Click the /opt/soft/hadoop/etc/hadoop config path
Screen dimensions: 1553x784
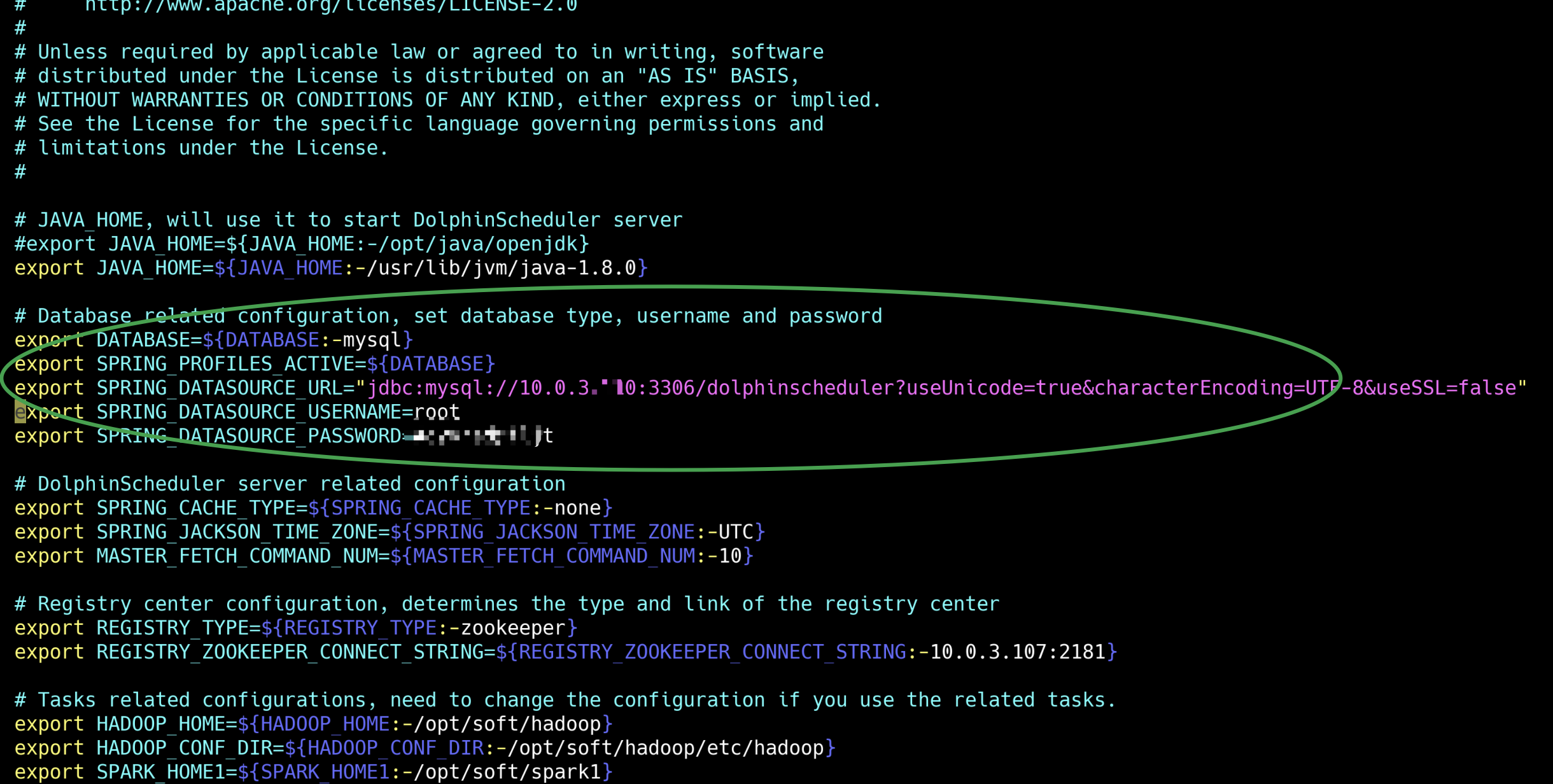coord(665,748)
